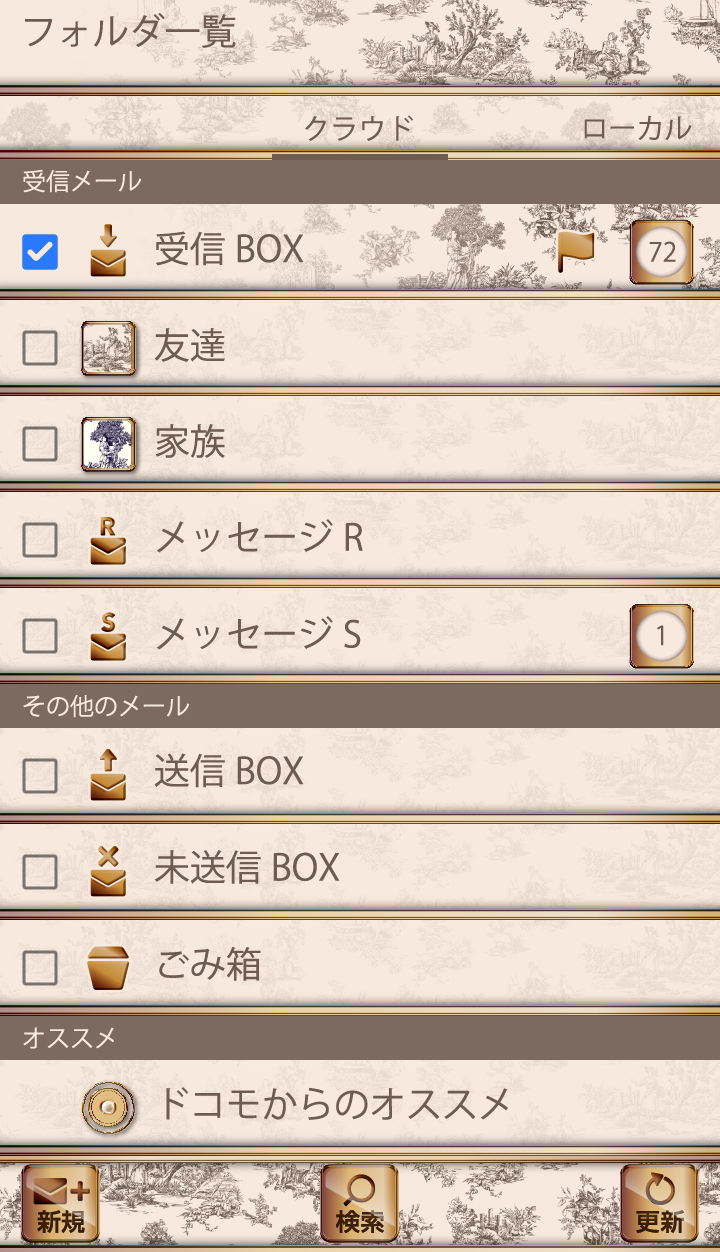Enable the ごみ箱 checkbox
Image resolution: width=720 pixels, height=1252 pixels.
point(40,967)
